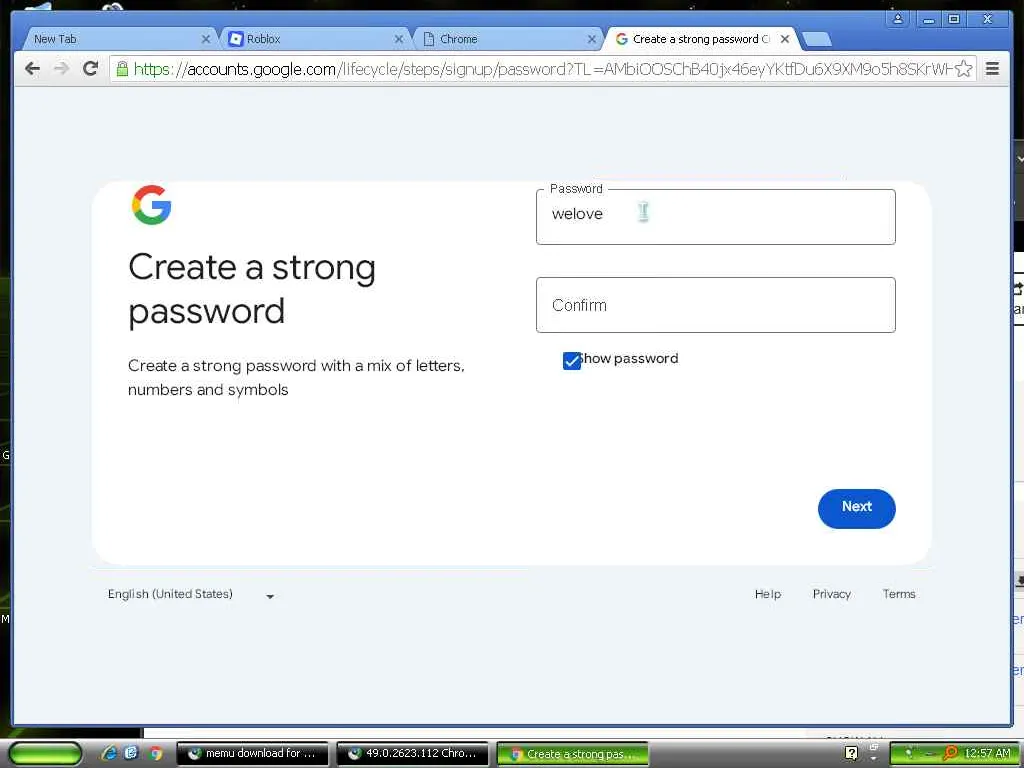
Task: Open a new tab with the new-tab button
Action: (816, 39)
